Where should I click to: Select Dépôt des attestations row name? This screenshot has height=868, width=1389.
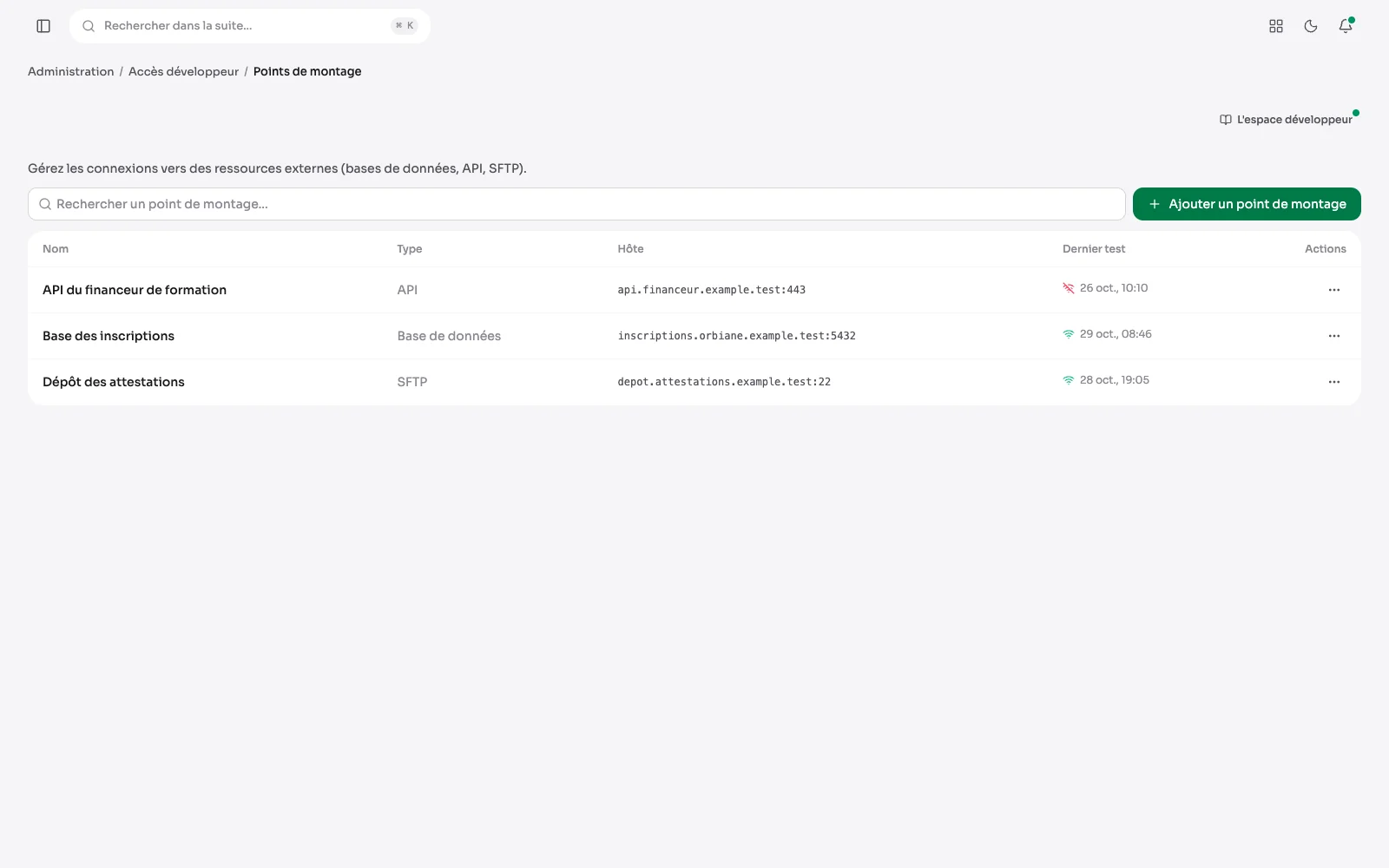[x=114, y=382]
